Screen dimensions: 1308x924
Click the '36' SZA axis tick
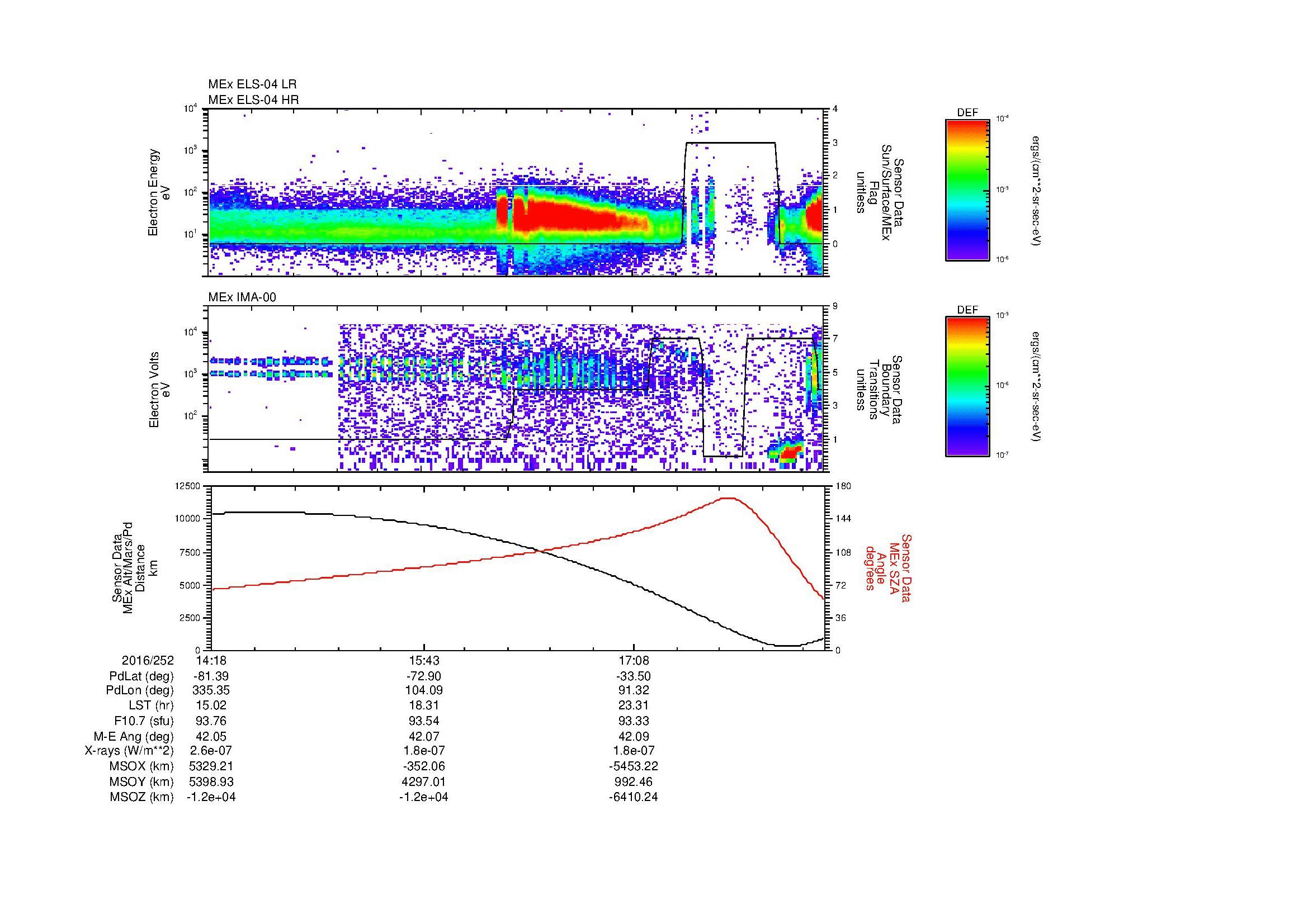tap(841, 618)
